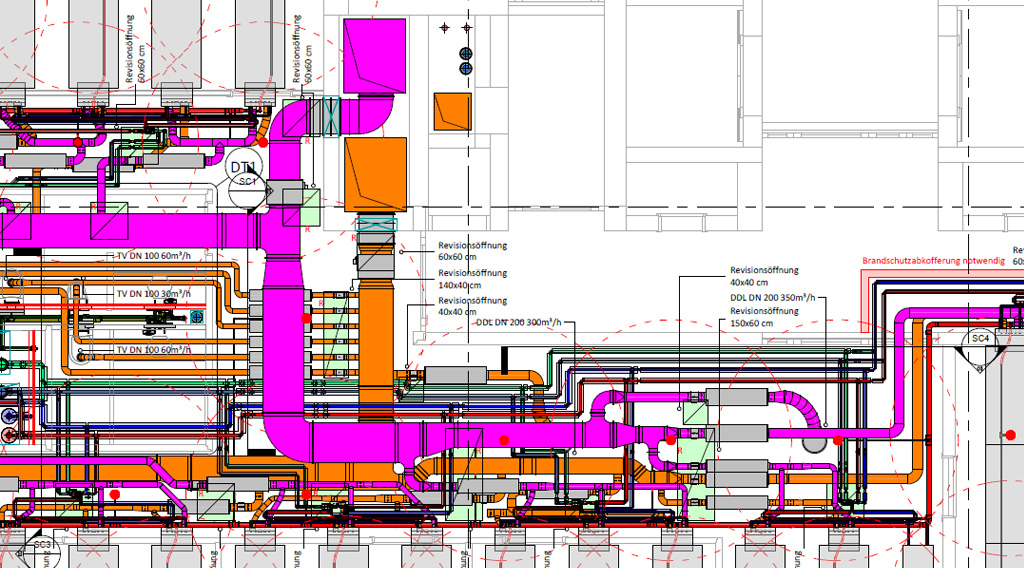
Task: Select the SC4 section marker symbol
Action: click(980, 339)
